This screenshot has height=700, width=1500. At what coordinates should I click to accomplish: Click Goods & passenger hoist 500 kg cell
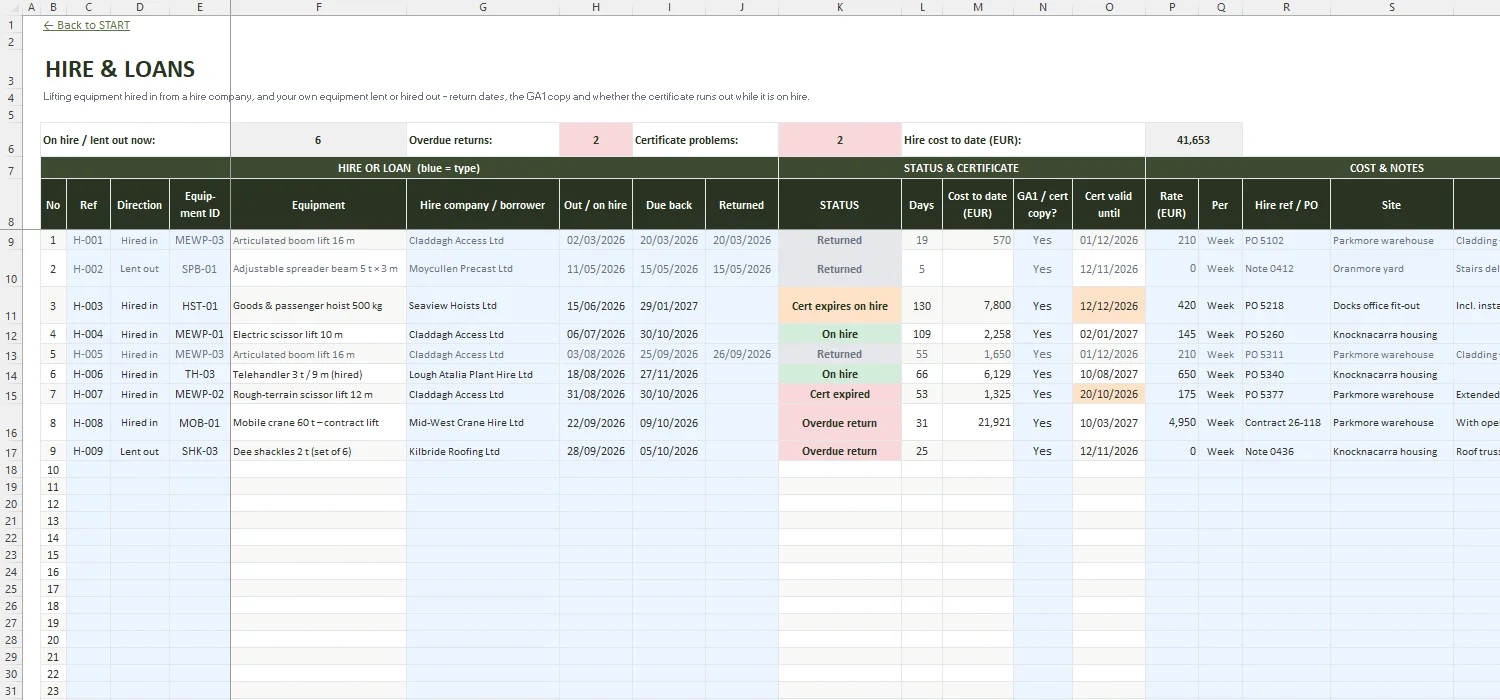click(318, 306)
